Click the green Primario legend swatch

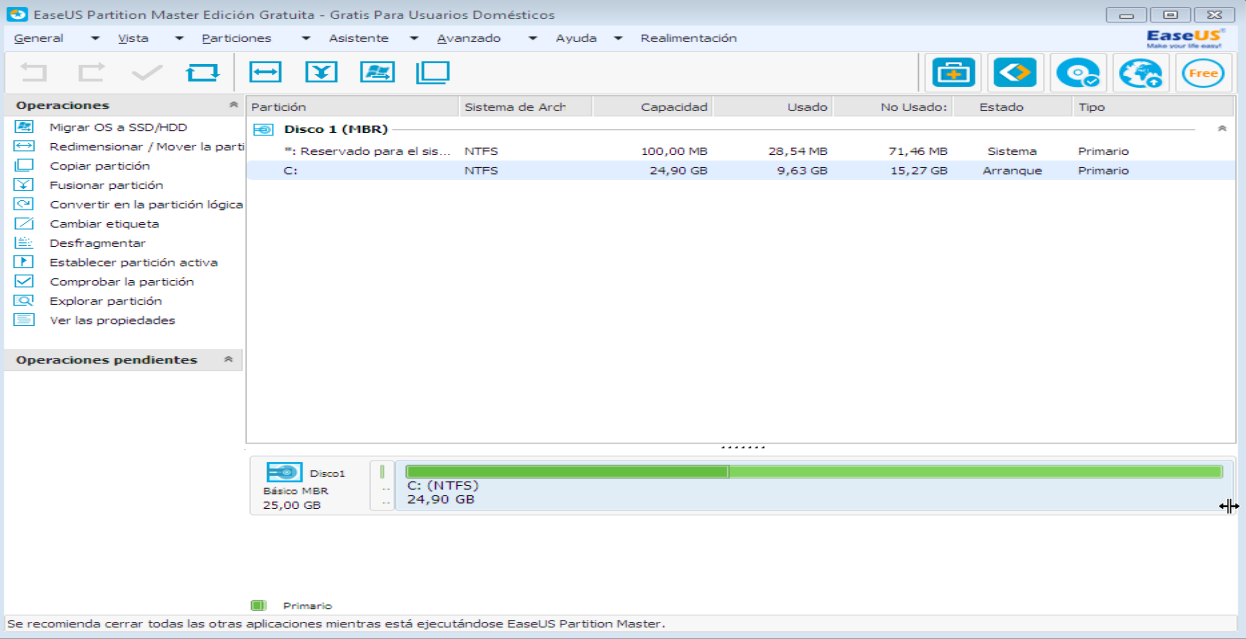click(x=258, y=605)
